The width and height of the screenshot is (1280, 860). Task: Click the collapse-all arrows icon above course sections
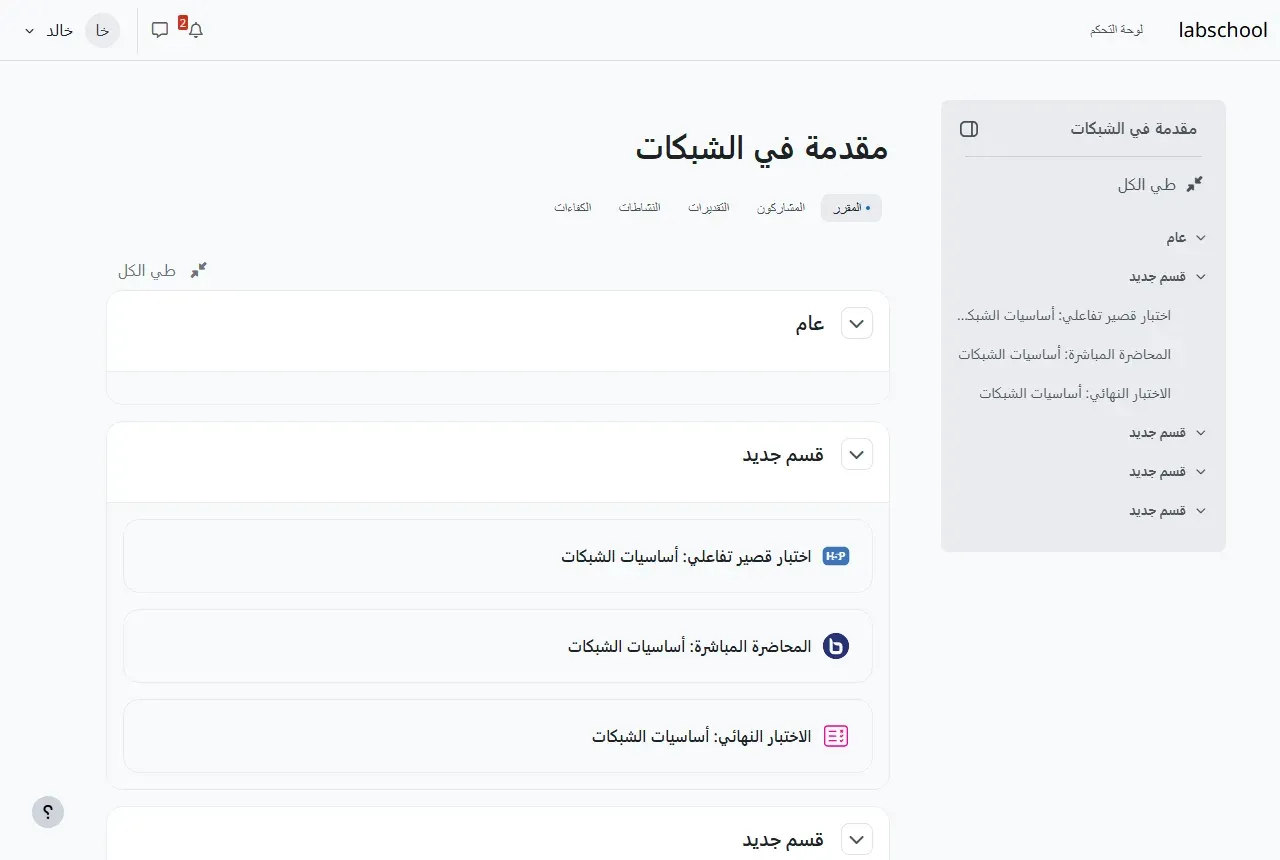(x=199, y=270)
